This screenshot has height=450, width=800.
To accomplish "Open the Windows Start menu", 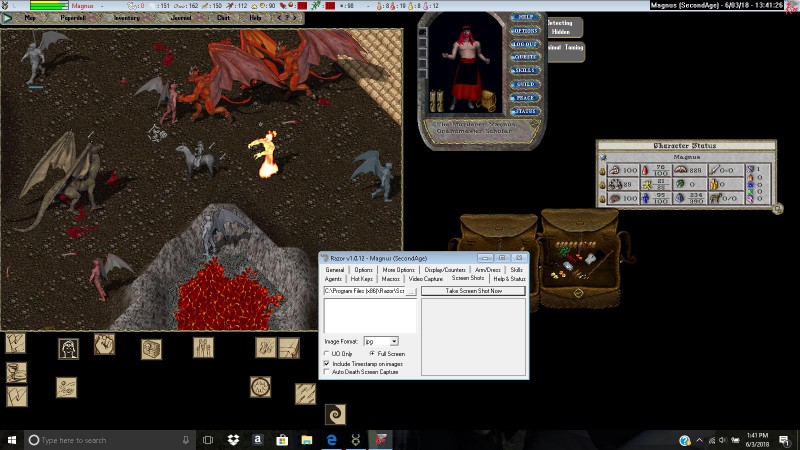I will click(x=12, y=440).
